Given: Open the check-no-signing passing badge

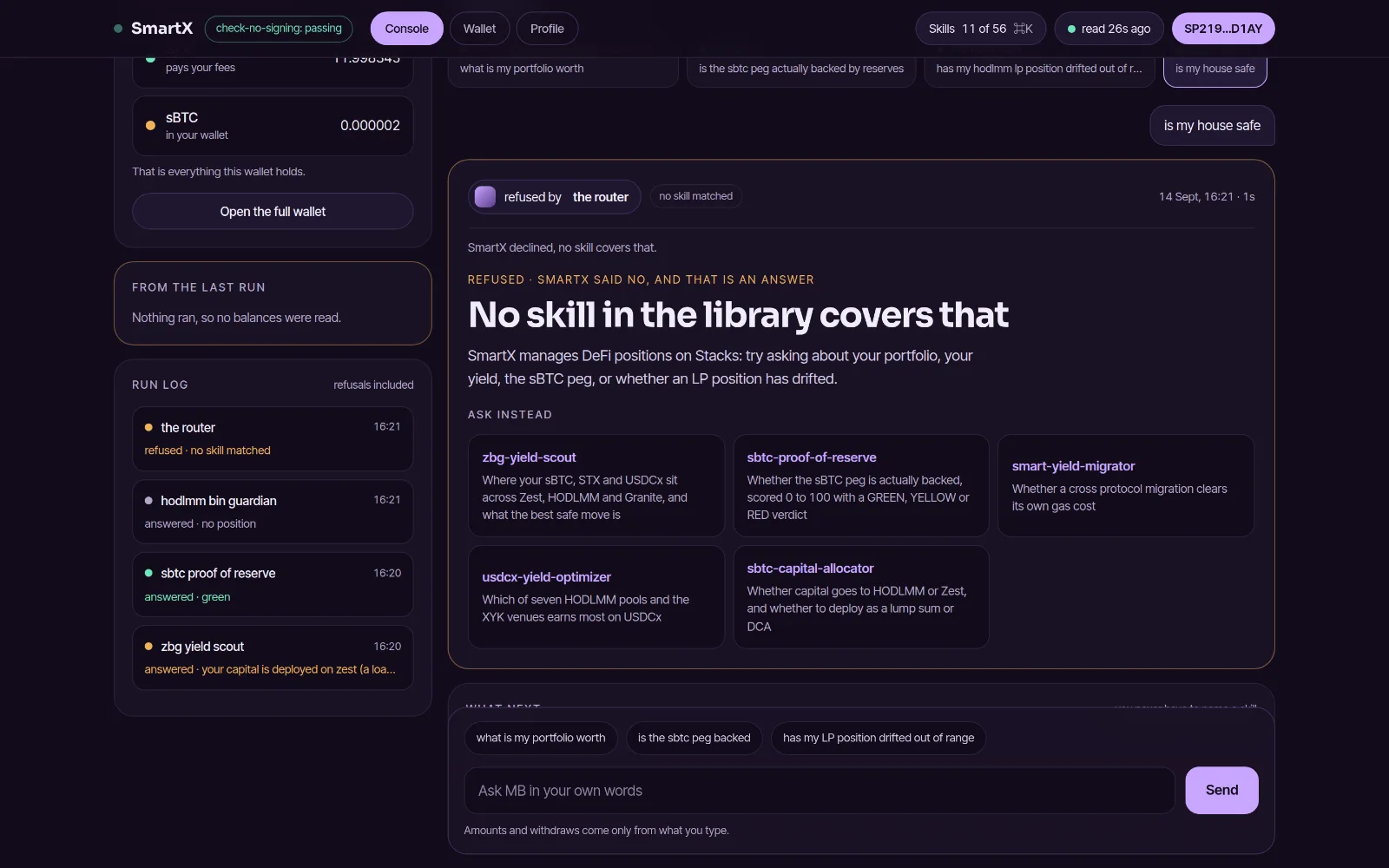Looking at the screenshot, I should click(279, 29).
